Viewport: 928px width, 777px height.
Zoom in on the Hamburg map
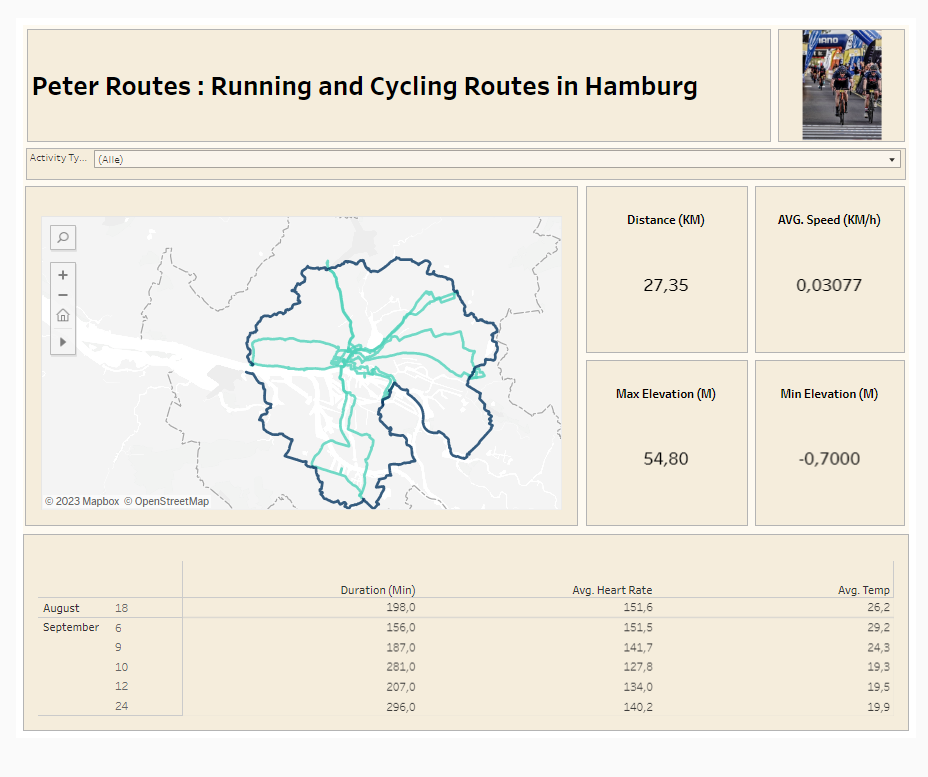pos(63,275)
